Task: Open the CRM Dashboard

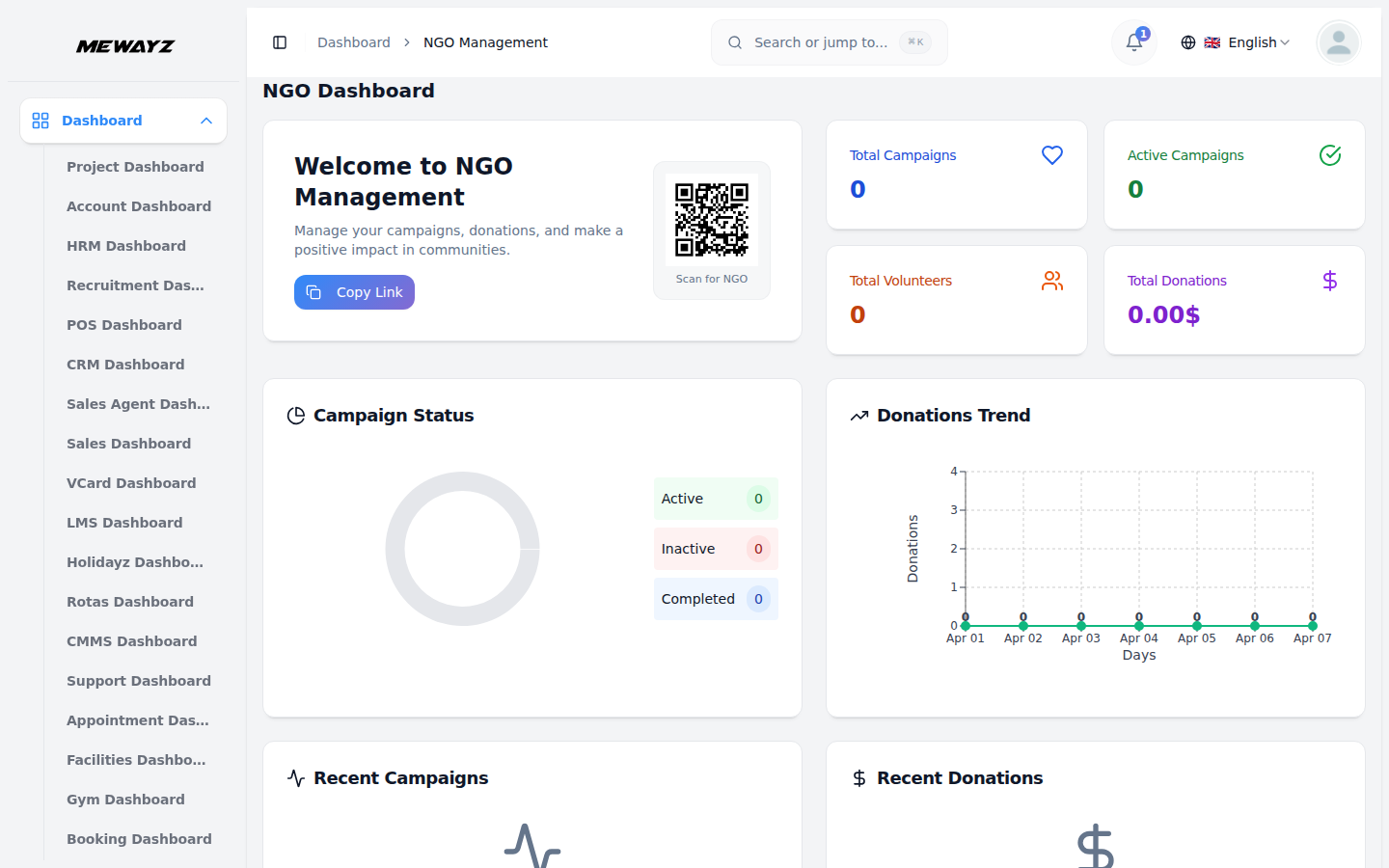Action: pos(125,365)
